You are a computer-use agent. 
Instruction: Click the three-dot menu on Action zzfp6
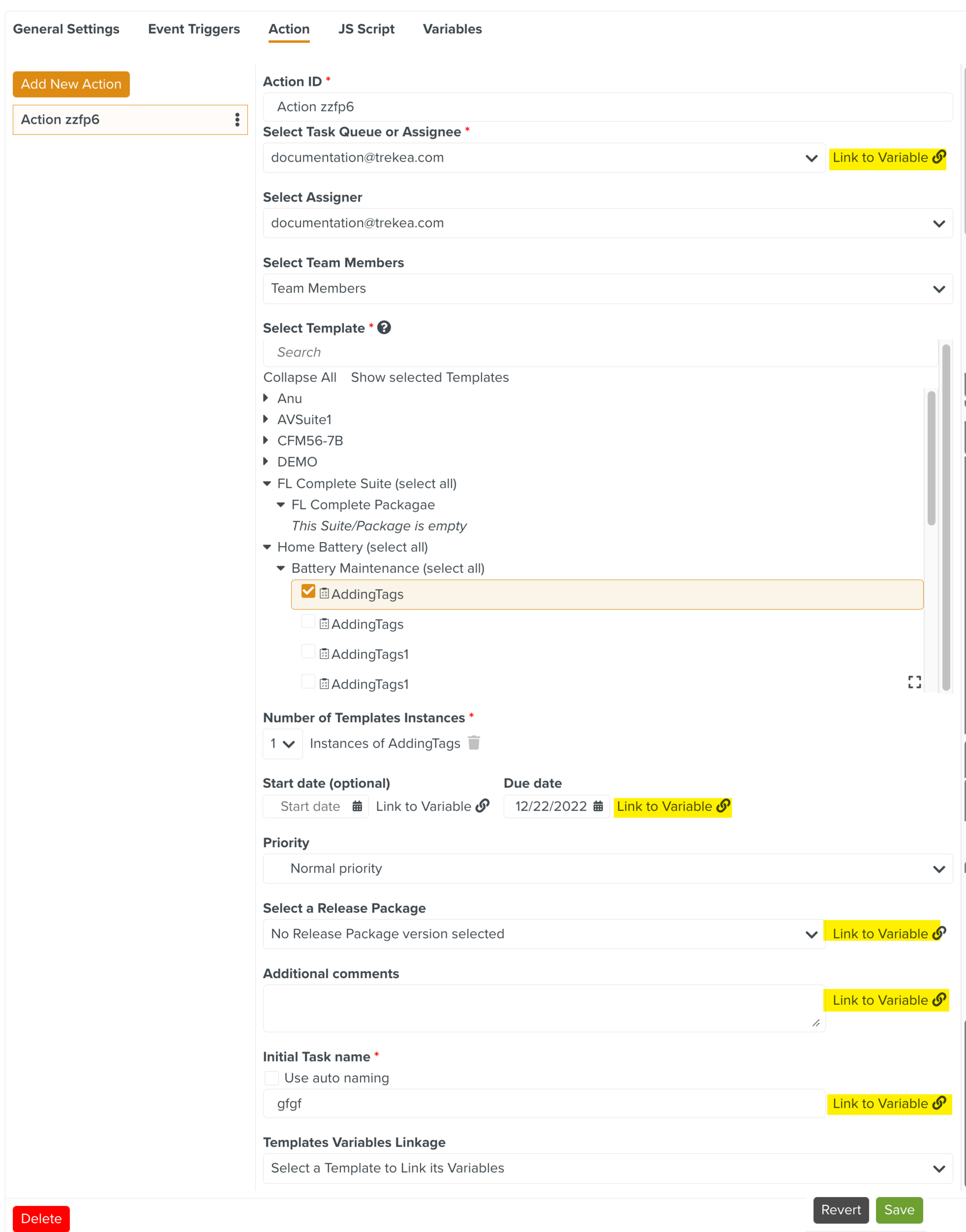pyautogui.click(x=237, y=119)
